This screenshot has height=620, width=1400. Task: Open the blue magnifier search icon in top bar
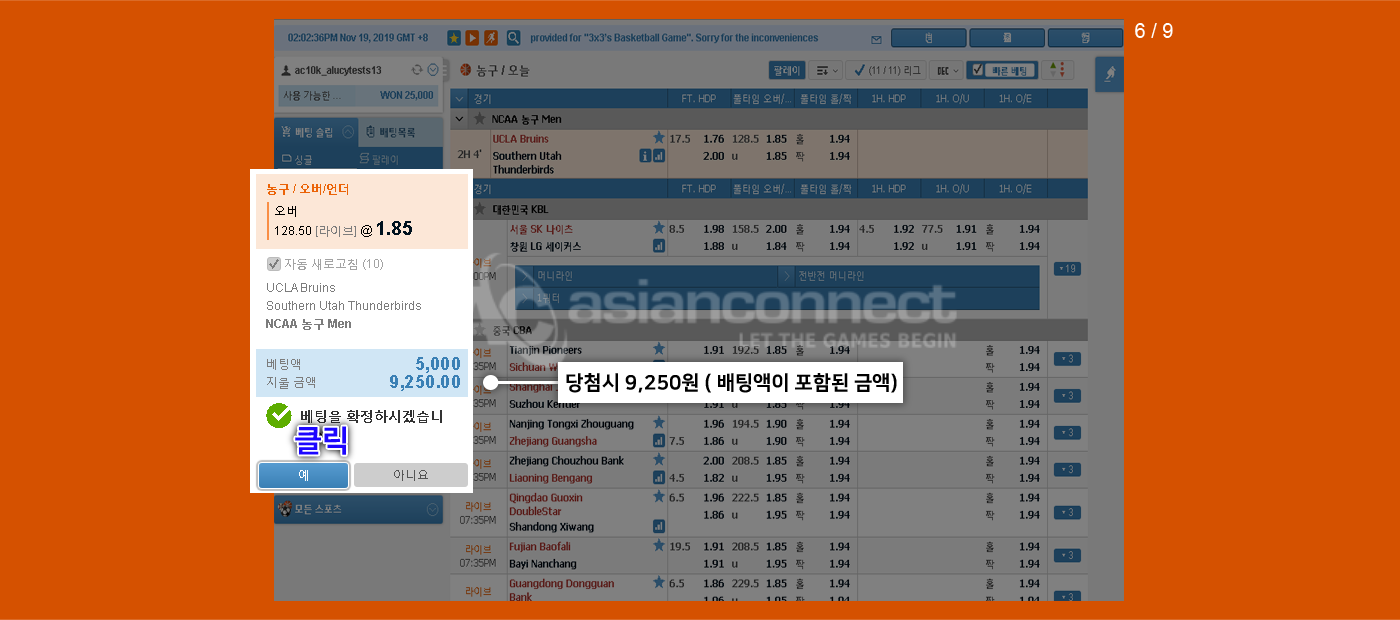coord(513,38)
